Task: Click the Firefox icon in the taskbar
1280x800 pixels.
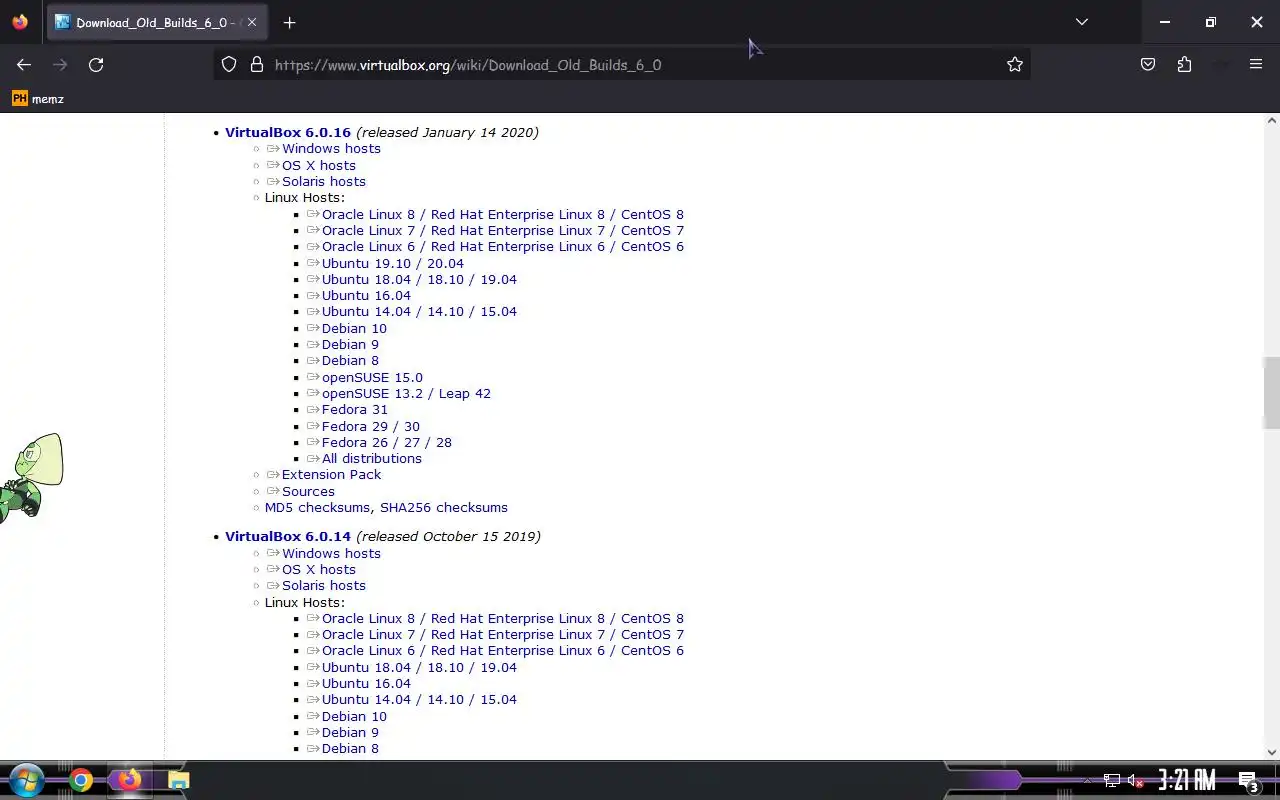Action: (x=129, y=780)
